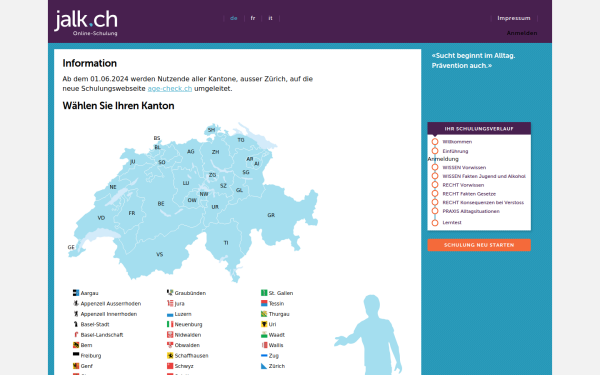This screenshot has width=600, height=375.
Task: Switch language to Italian (it)
Action: 270,18
